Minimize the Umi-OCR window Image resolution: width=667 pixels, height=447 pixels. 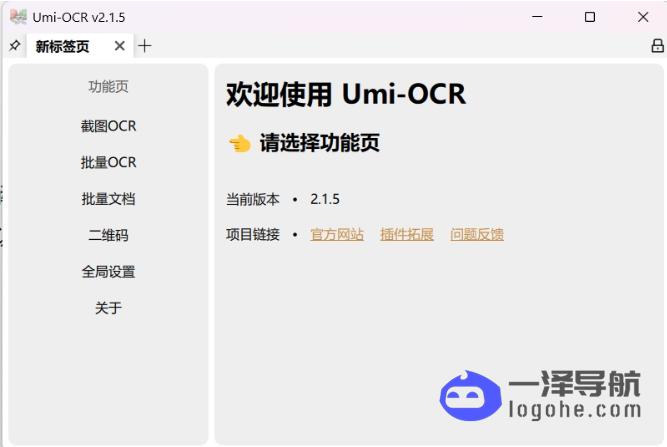(x=537, y=17)
